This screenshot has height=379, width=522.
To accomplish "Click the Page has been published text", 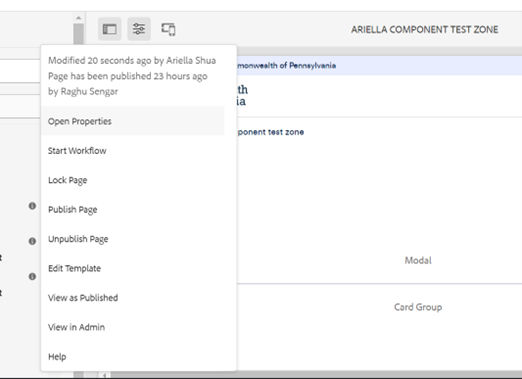I will (x=128, y=76).
